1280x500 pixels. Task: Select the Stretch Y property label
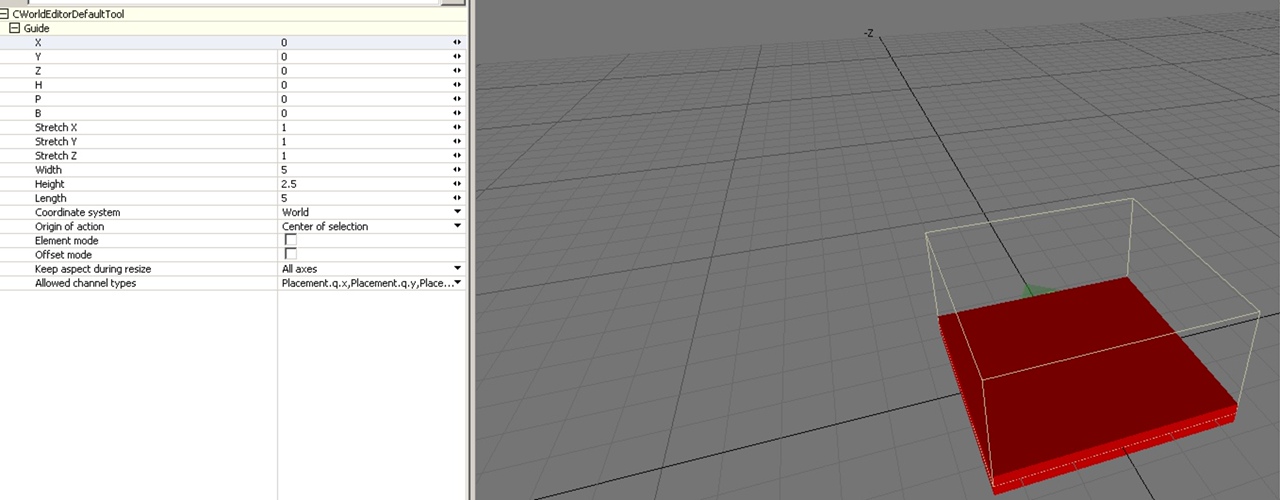point(56,142)
